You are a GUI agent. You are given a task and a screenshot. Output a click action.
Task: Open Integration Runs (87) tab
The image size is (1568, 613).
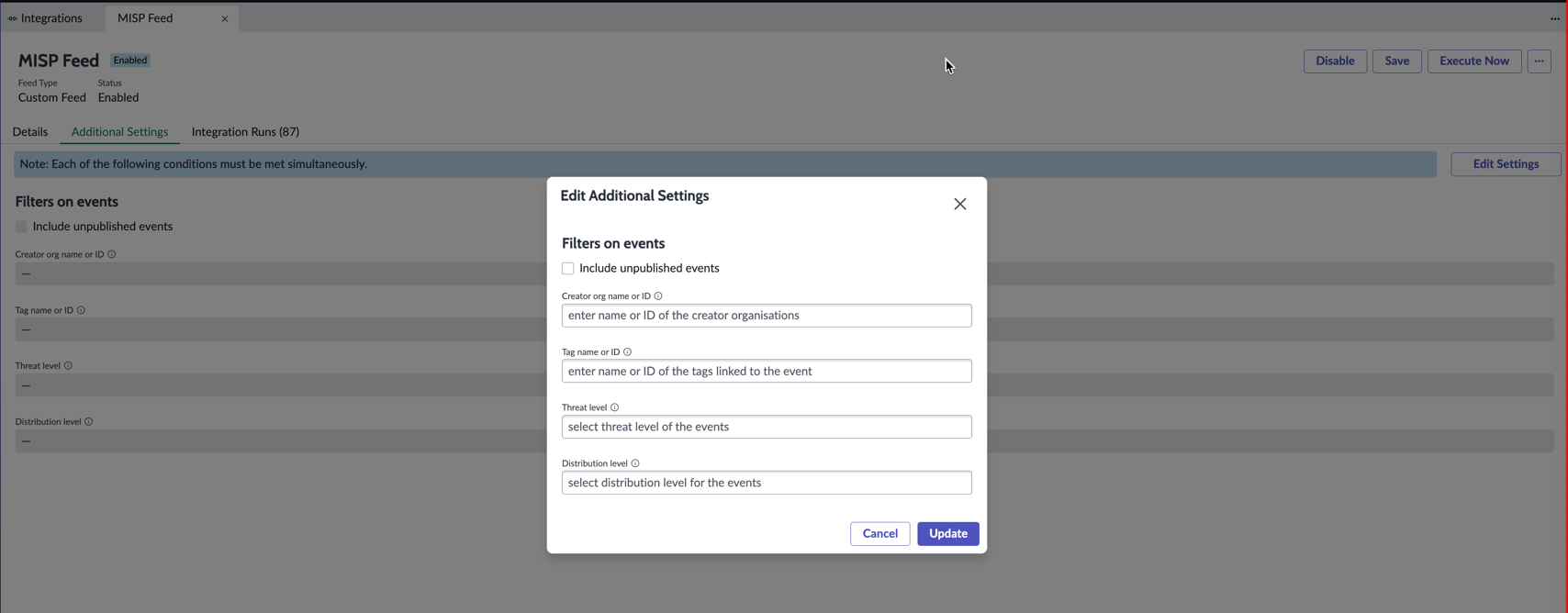[245, 131]
